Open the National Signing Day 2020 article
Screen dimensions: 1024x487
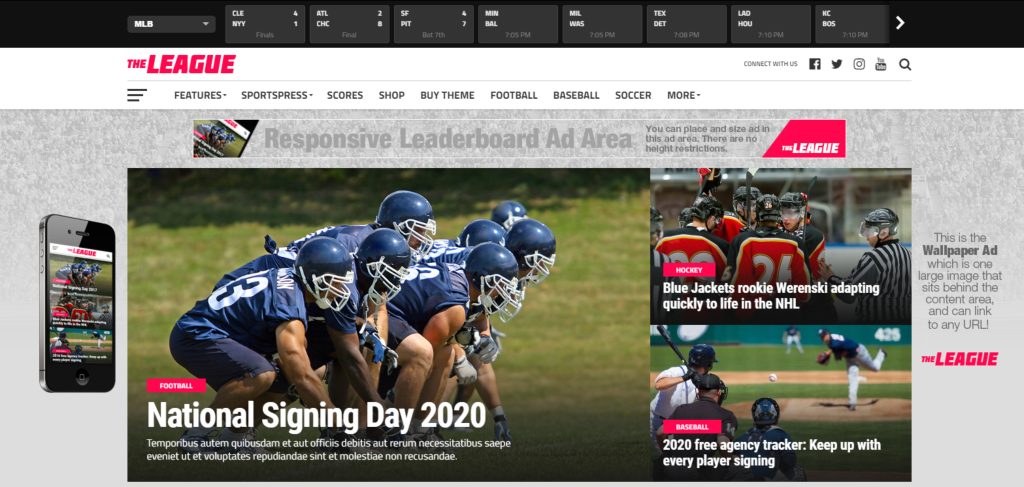[317, 415]
